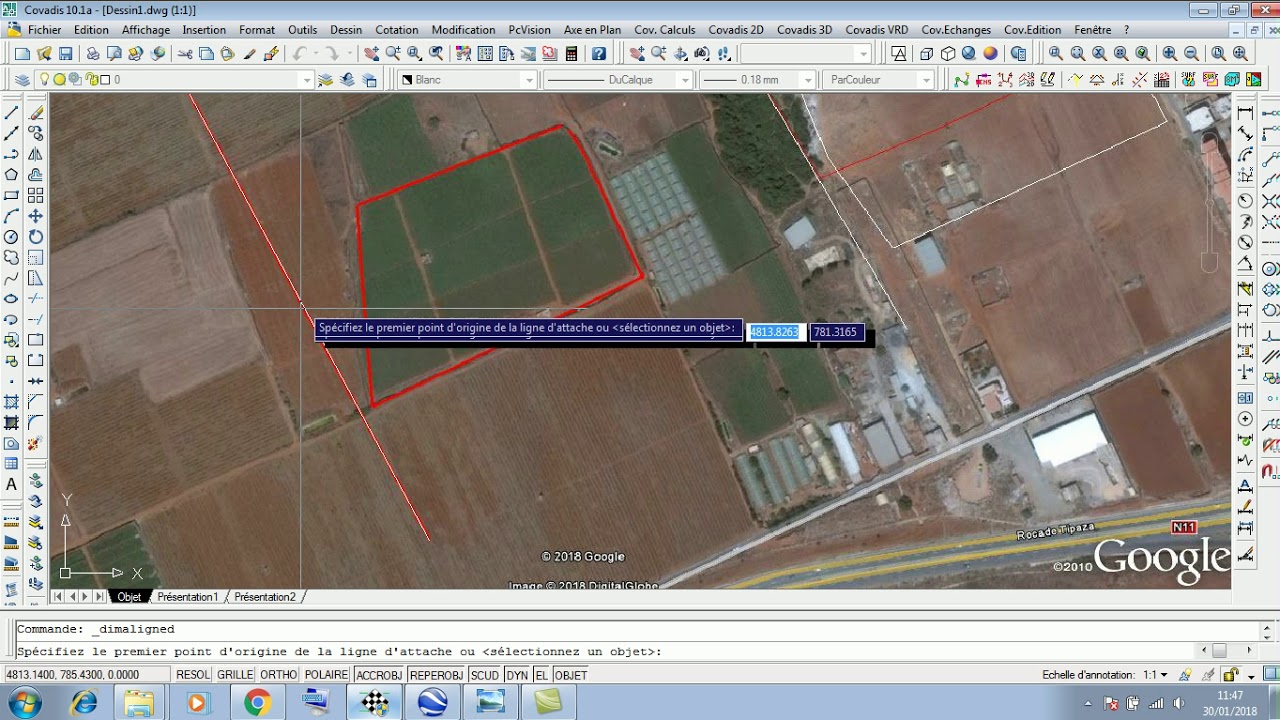1280x720 pixels.
Task: Click the Help question mark icon
Action: point(598,54)
